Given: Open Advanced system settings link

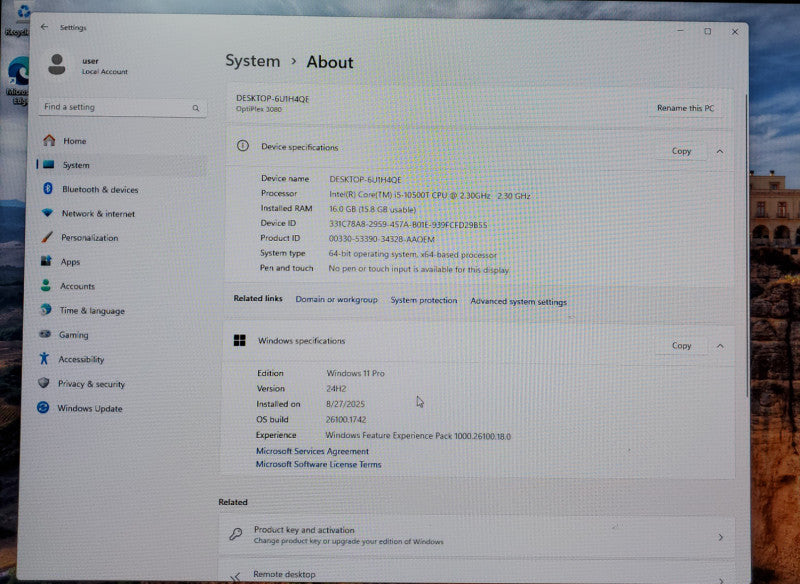Looking at the screenshot, I should tap(518, 301).
